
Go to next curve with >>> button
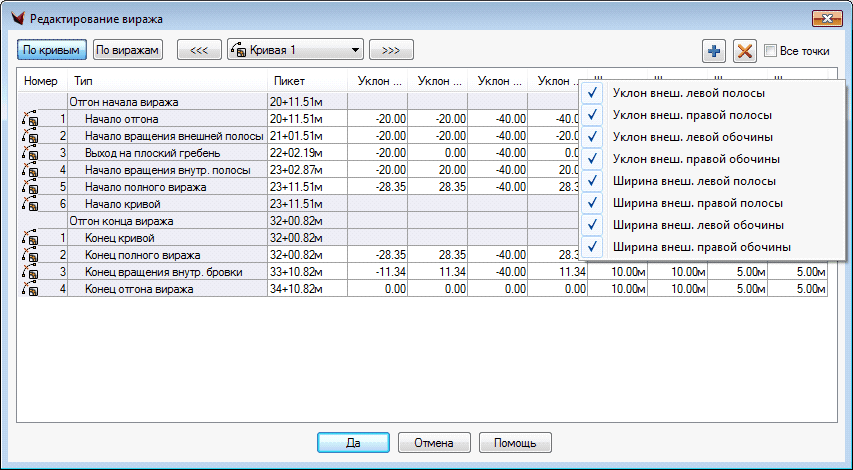(x=391, y=49)
